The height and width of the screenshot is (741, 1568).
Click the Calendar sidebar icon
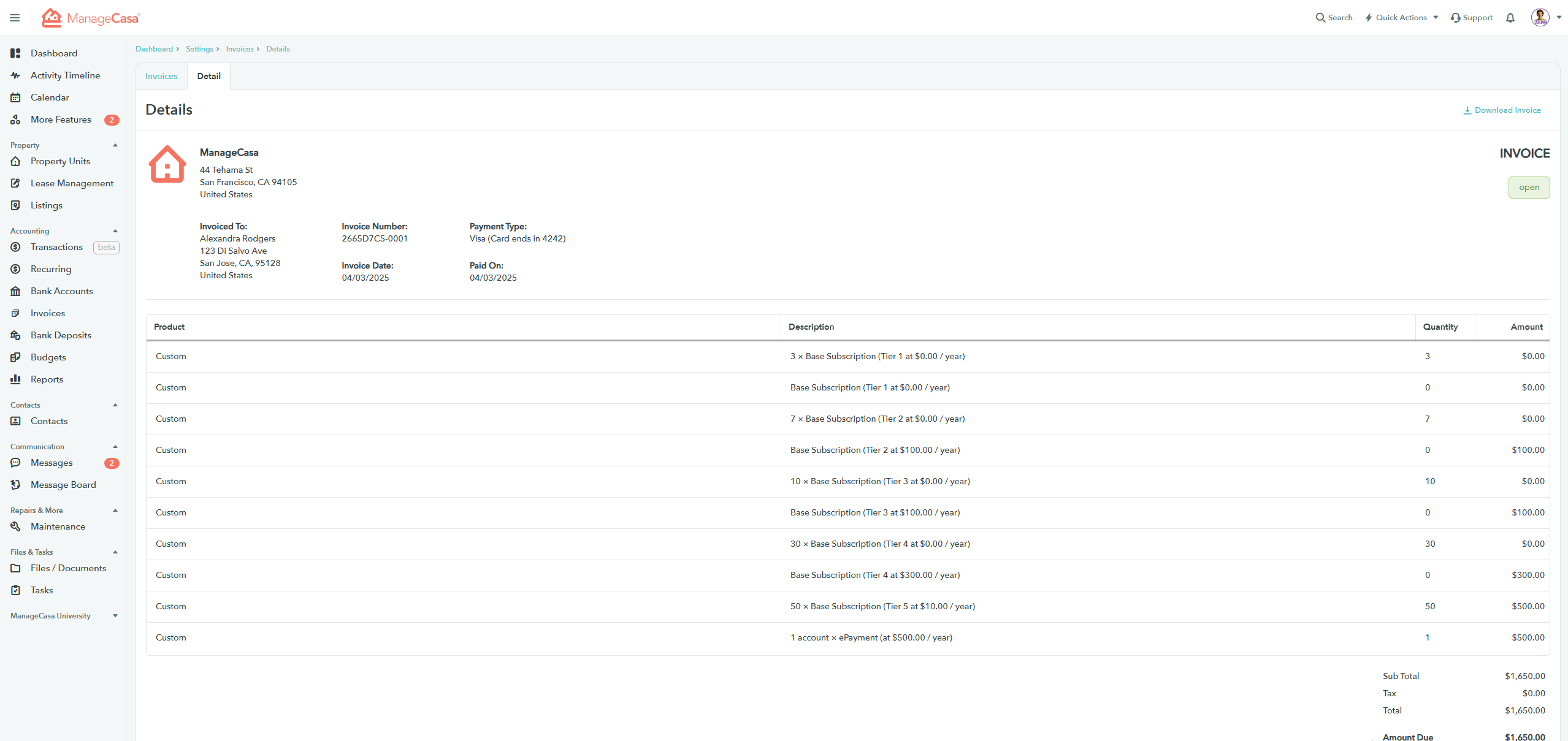point(16,97)
